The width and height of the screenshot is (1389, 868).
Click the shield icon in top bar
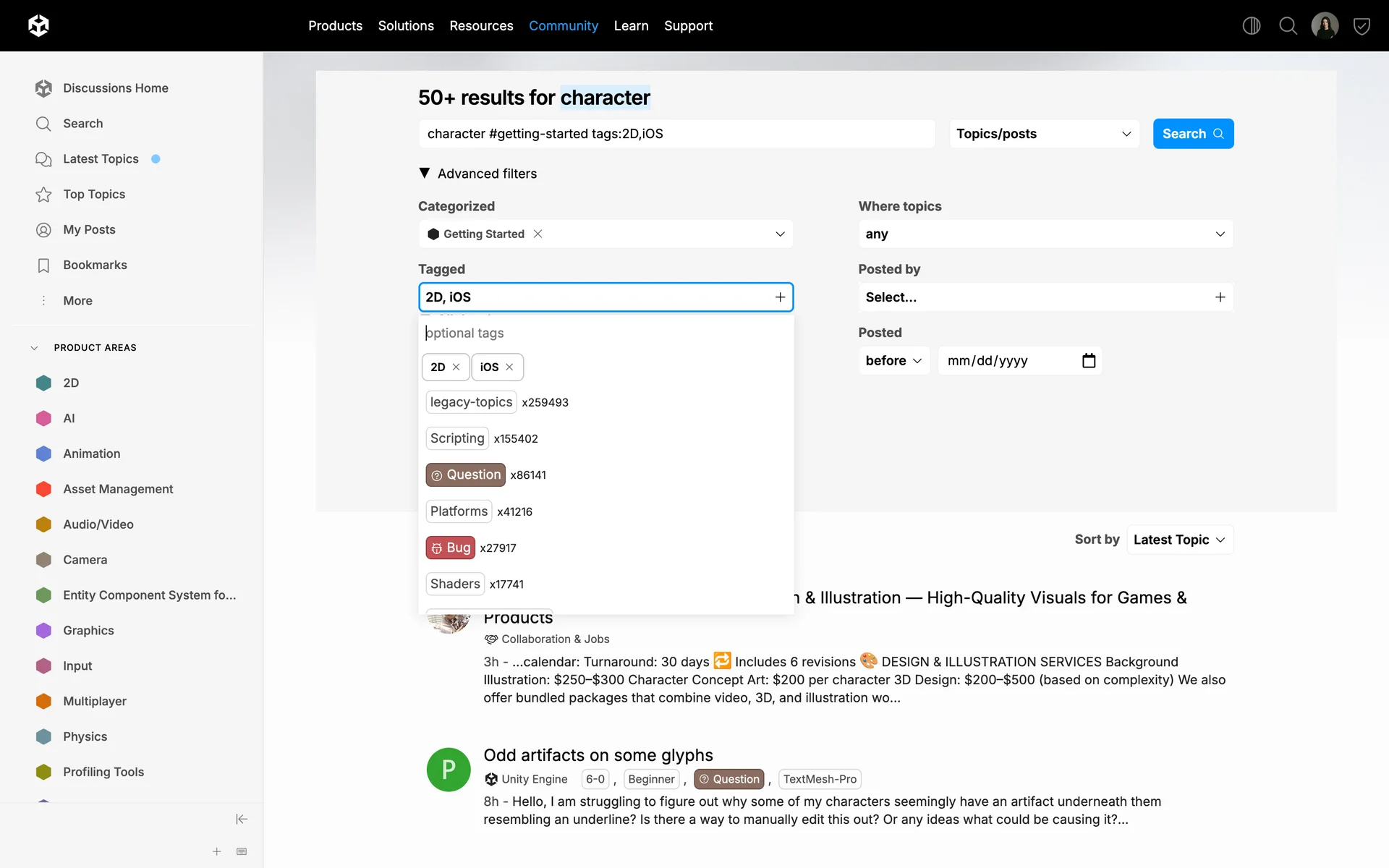pyautogui.click(x=1362, y=26)
